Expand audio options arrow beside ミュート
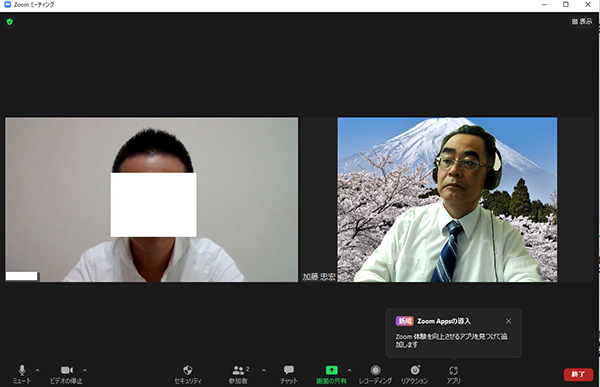Screen dimensions: 600x387 coord(38,370)
